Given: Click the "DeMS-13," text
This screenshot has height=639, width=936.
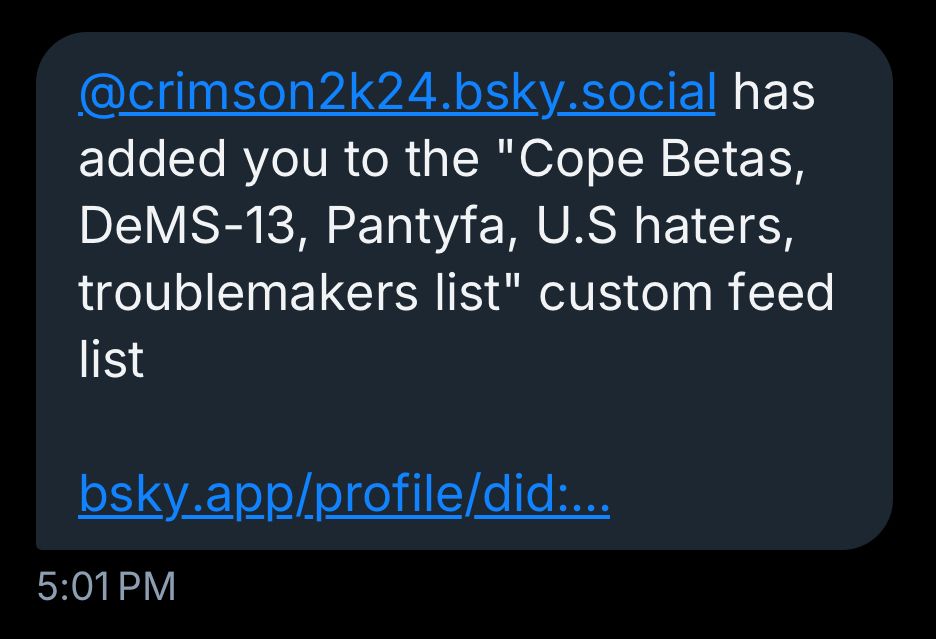Looking at the screenshot, I should tap(193, 226).
